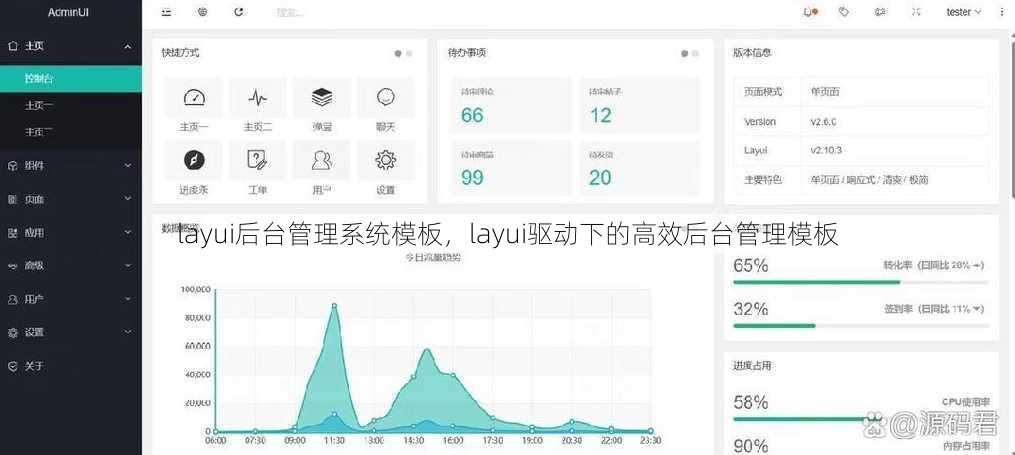Expand the sidebar 用户 menu chevron
The height and width of the screenshot is (455, 1015).
[128, 299]
